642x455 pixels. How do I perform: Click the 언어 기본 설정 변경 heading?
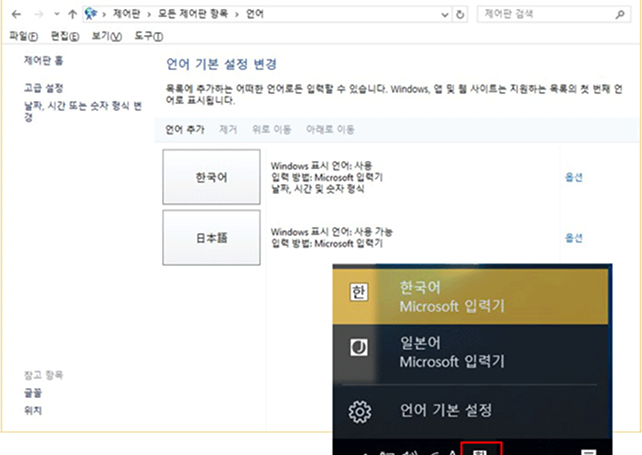point(222,64)
